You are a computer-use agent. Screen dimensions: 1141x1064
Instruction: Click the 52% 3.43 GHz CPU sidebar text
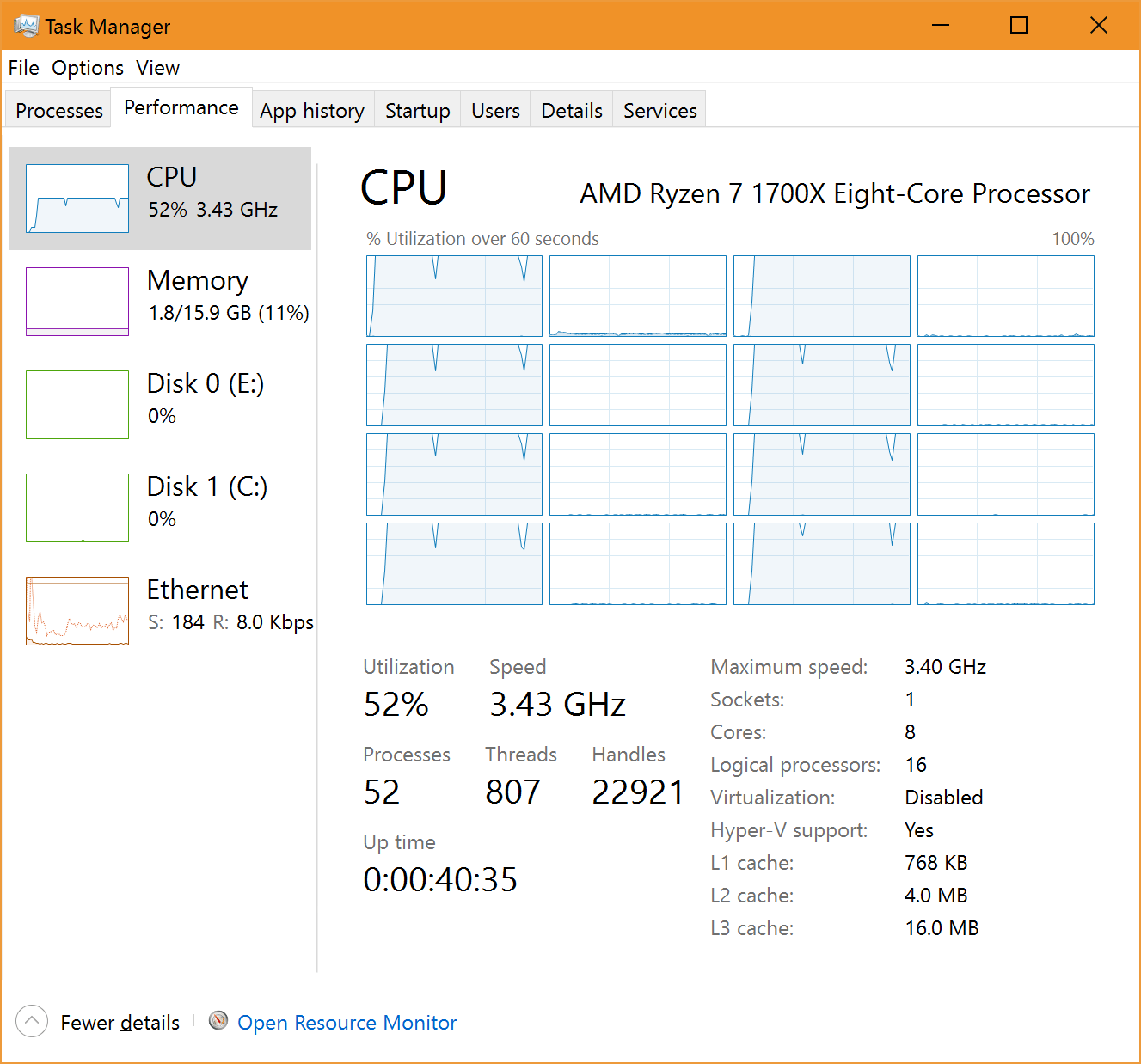coord(213,210)
